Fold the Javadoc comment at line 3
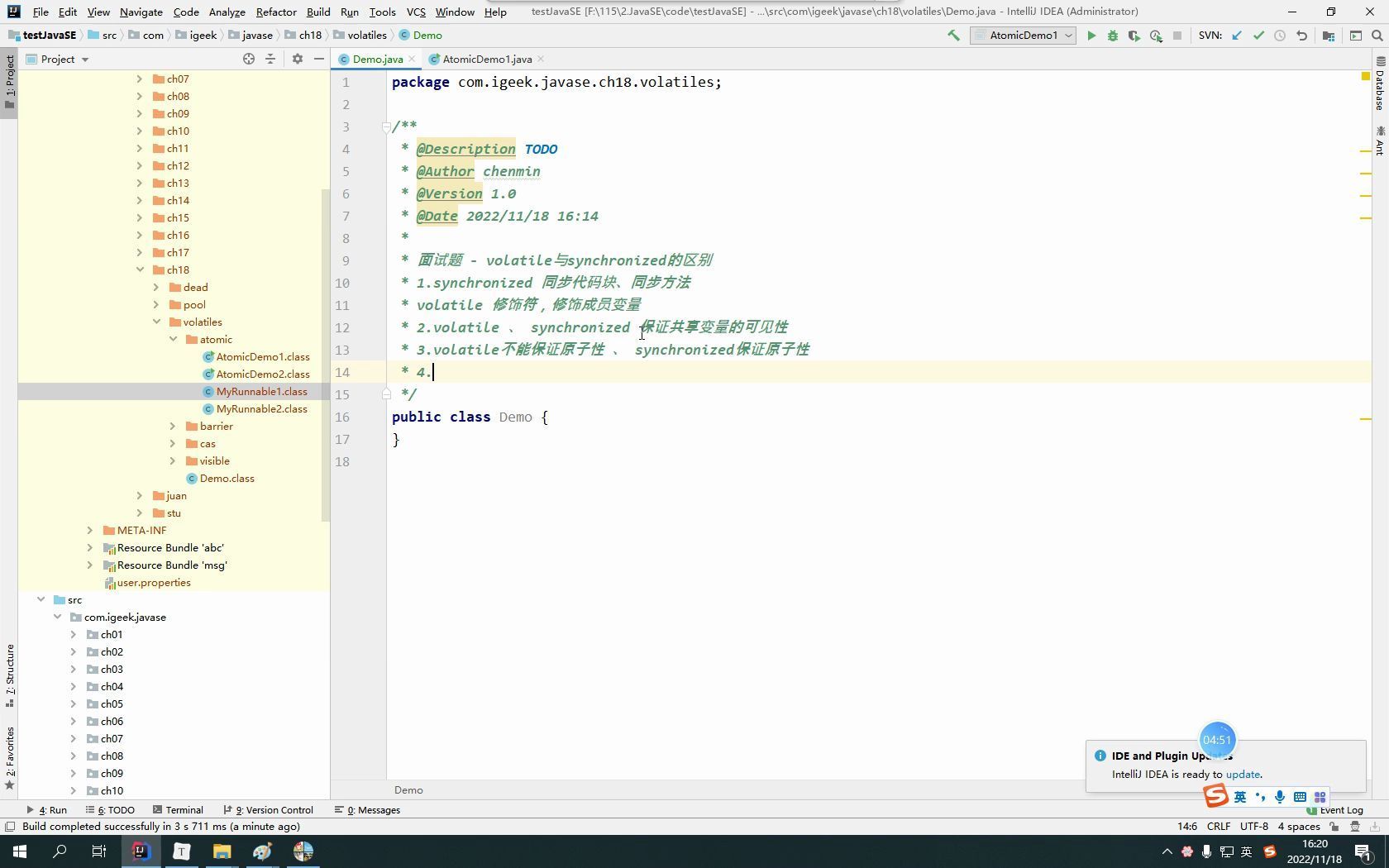The image size is (1389, 868). point(386,126)
